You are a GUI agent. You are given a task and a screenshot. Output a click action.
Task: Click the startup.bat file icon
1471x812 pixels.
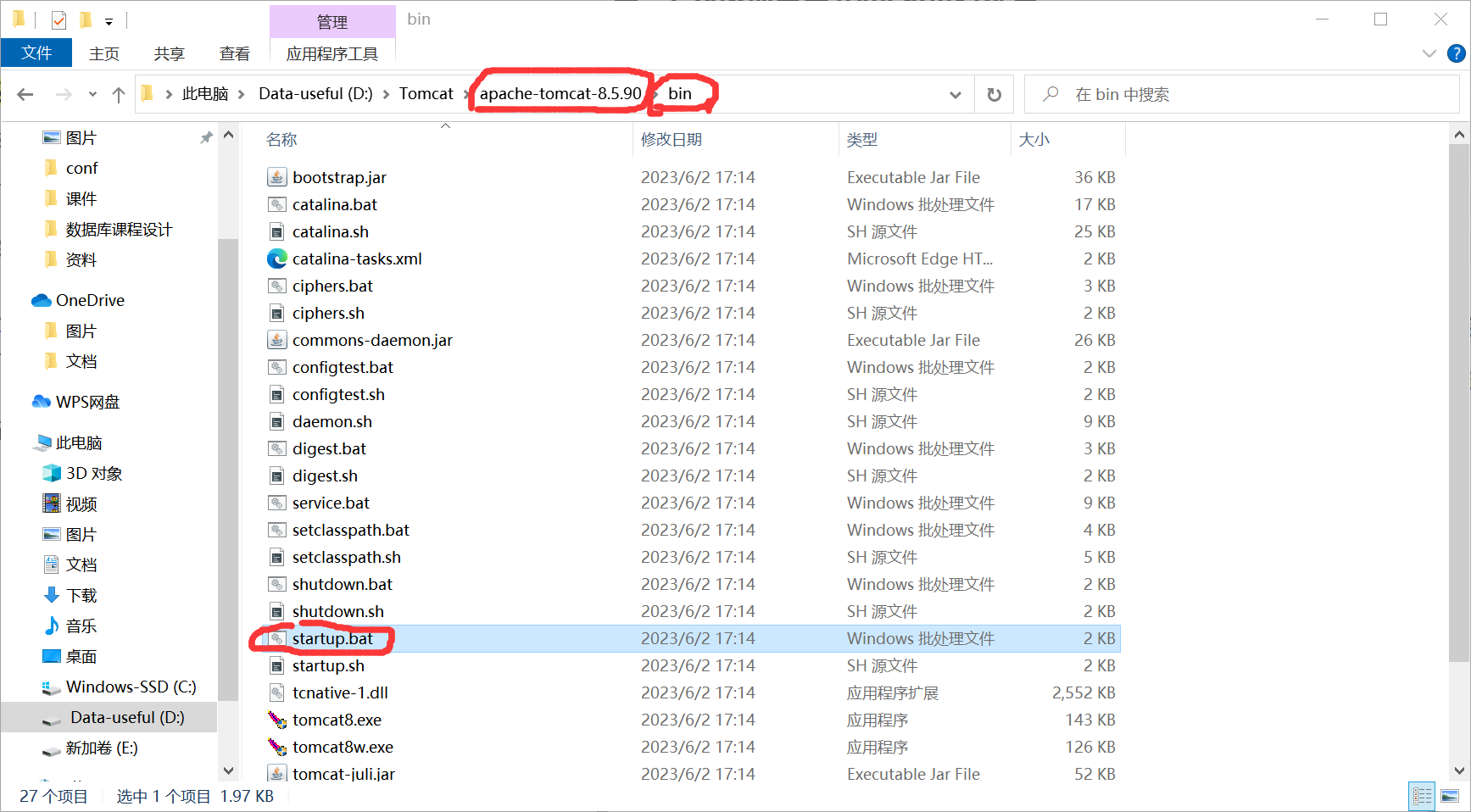tap(276, 638)
